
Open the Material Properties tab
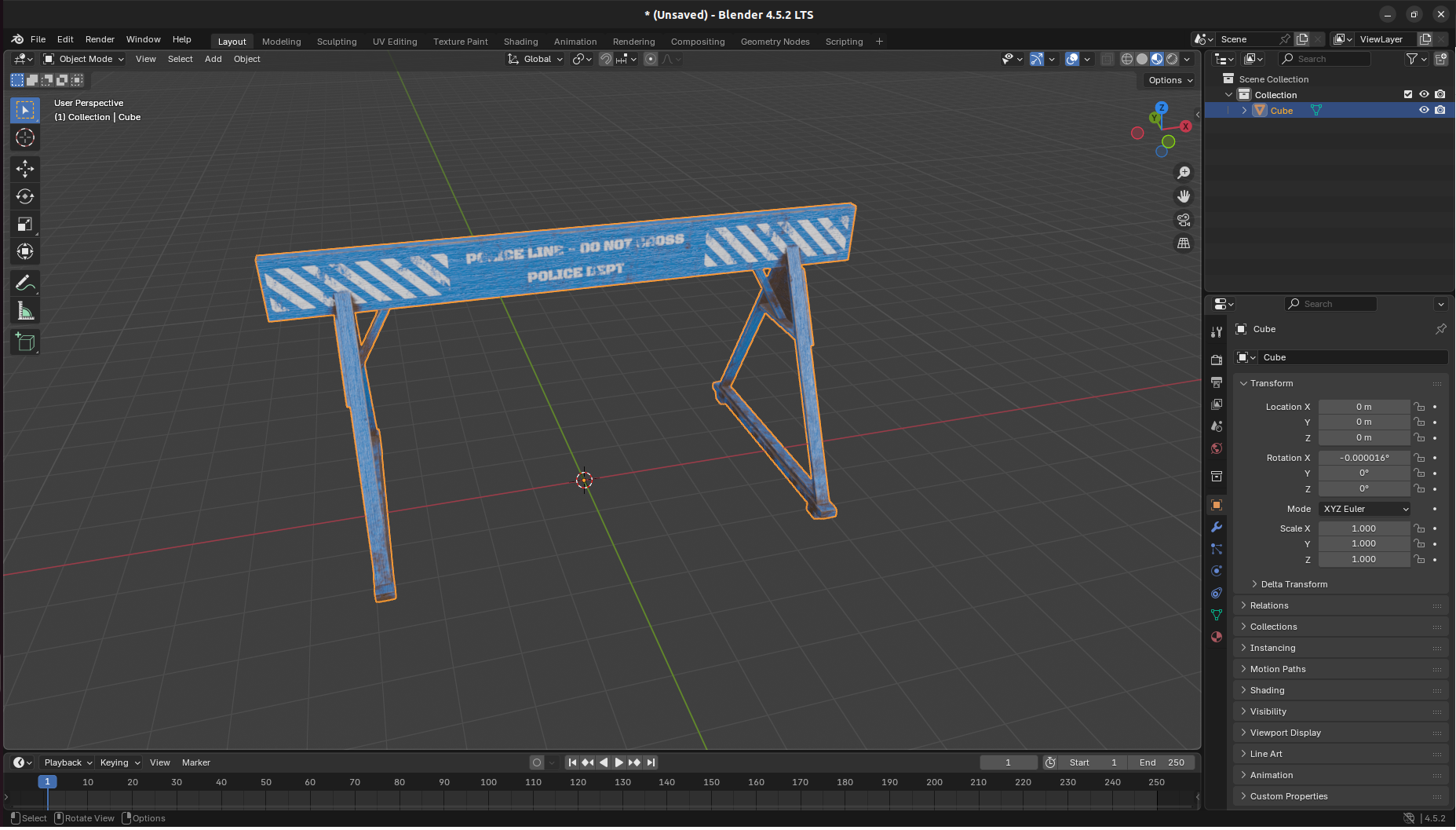tap(1216, 637)
